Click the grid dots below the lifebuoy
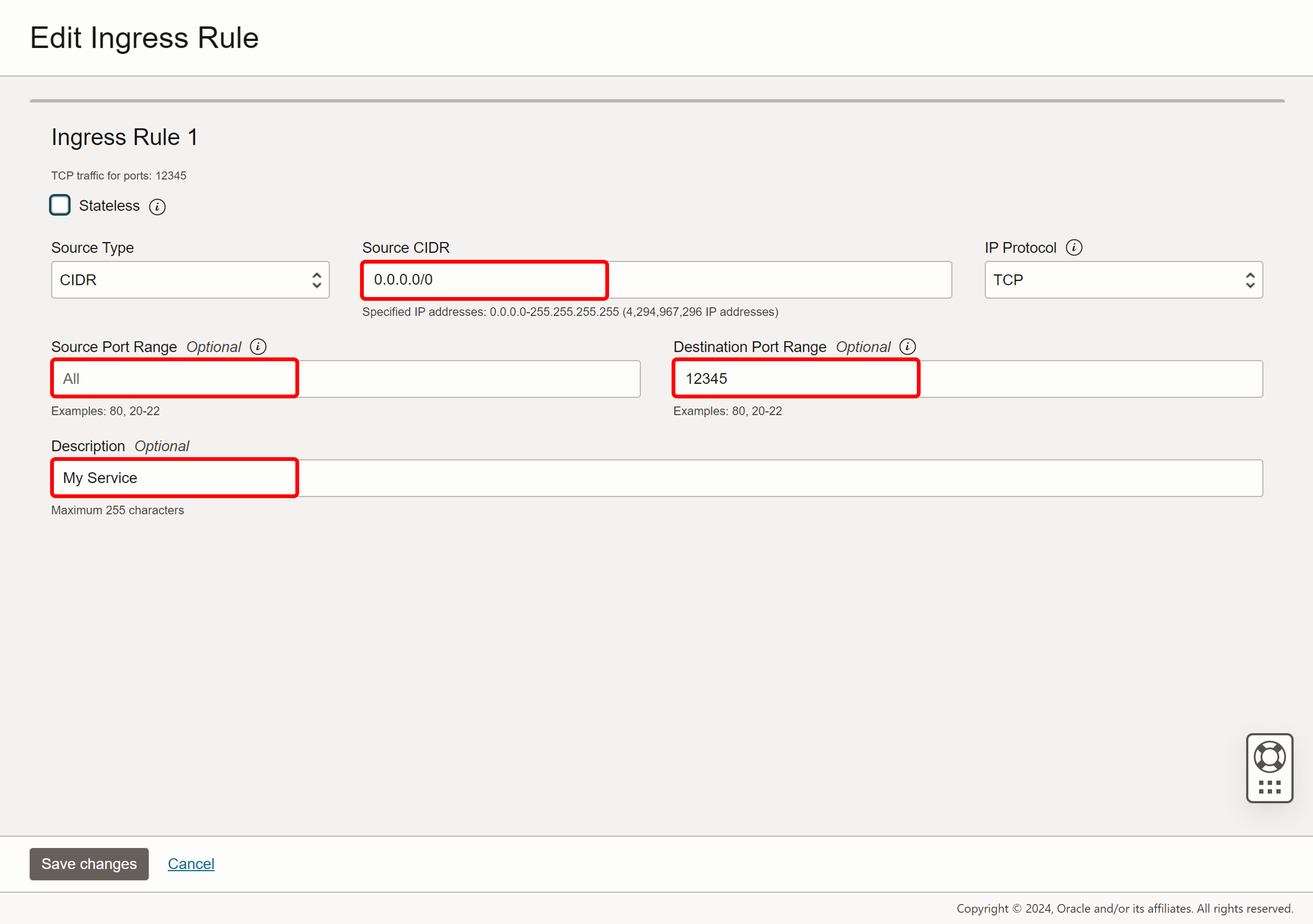Screen dimensions: 1313x924 1270,787
